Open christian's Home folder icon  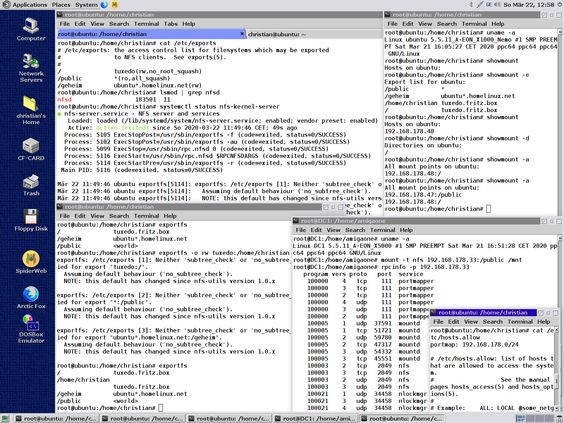pyautogui.click(x=31, y=110)
